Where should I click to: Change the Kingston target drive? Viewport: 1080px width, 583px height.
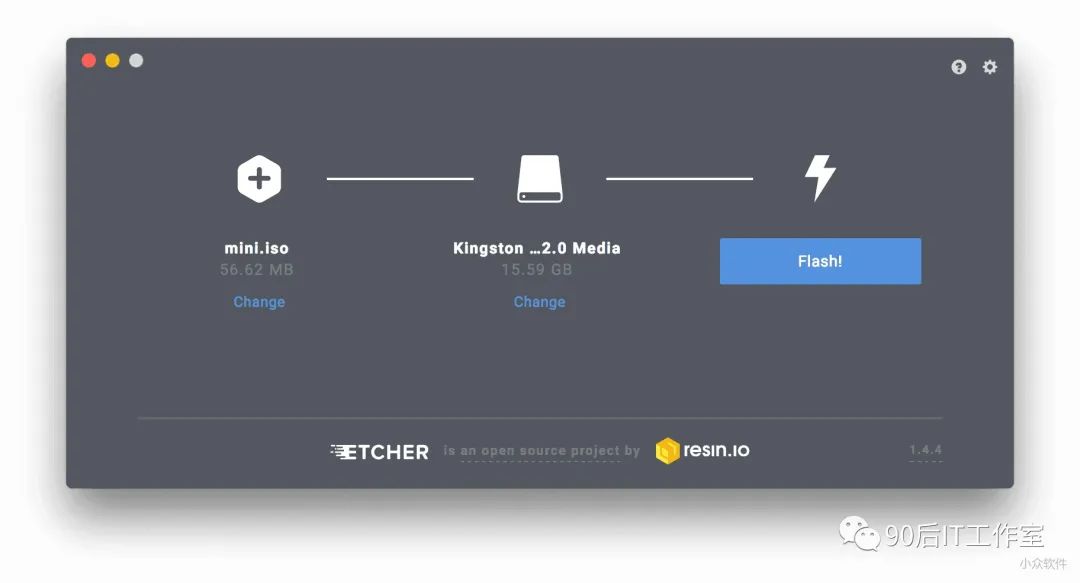[539, 302]
